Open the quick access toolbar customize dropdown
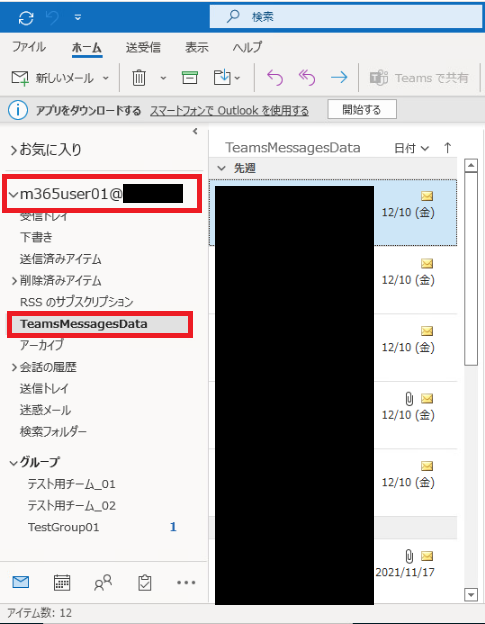This screenshot has height=624, width=485. (78, 18)
